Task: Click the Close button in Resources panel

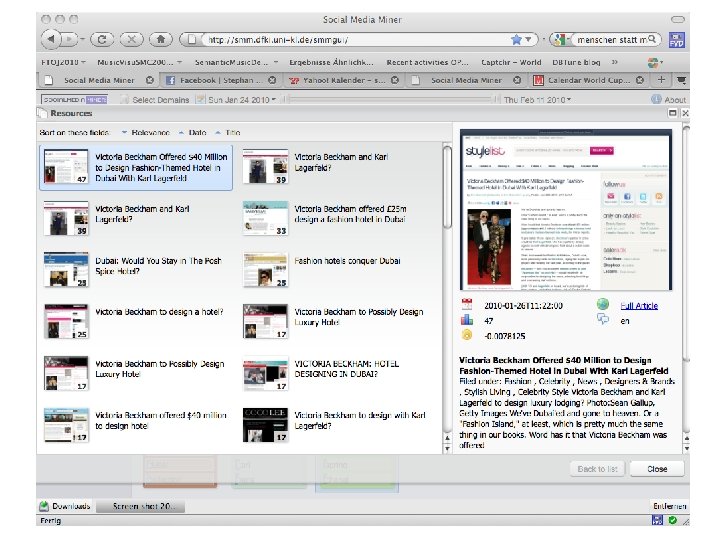Action: (x=657, y=469)
